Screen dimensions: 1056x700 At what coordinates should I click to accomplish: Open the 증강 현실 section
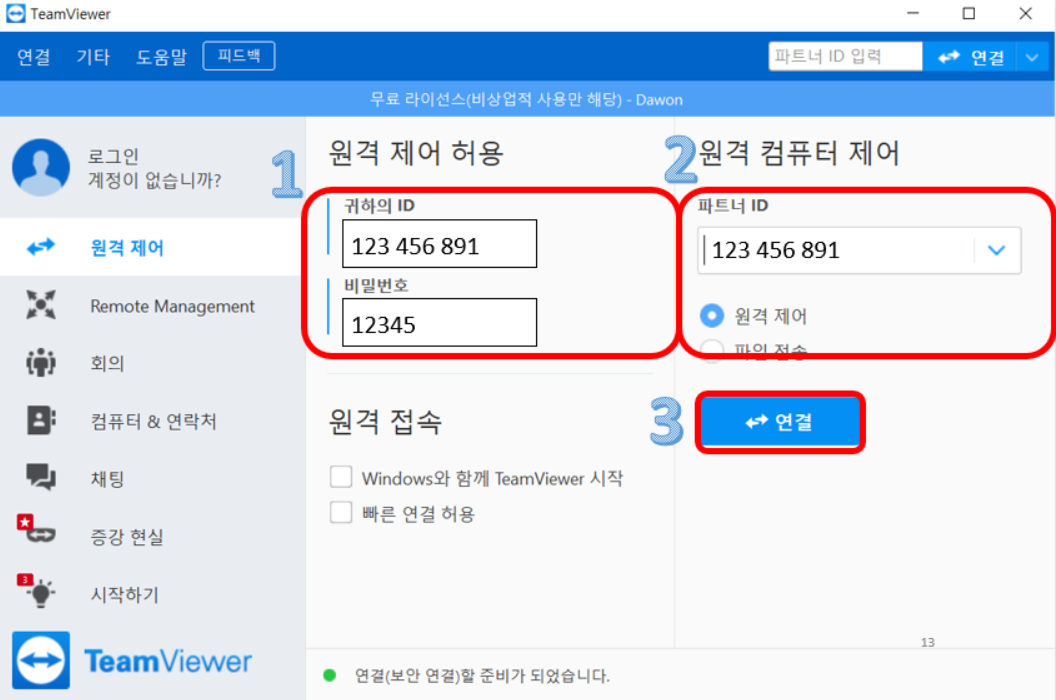[x=152, y=536]
